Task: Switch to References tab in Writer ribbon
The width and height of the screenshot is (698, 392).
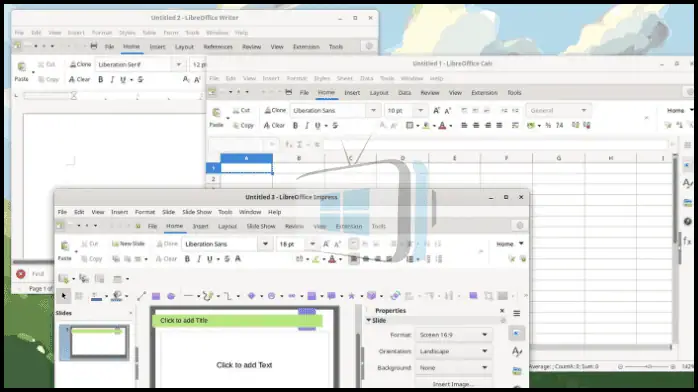Action: point(218,46)
